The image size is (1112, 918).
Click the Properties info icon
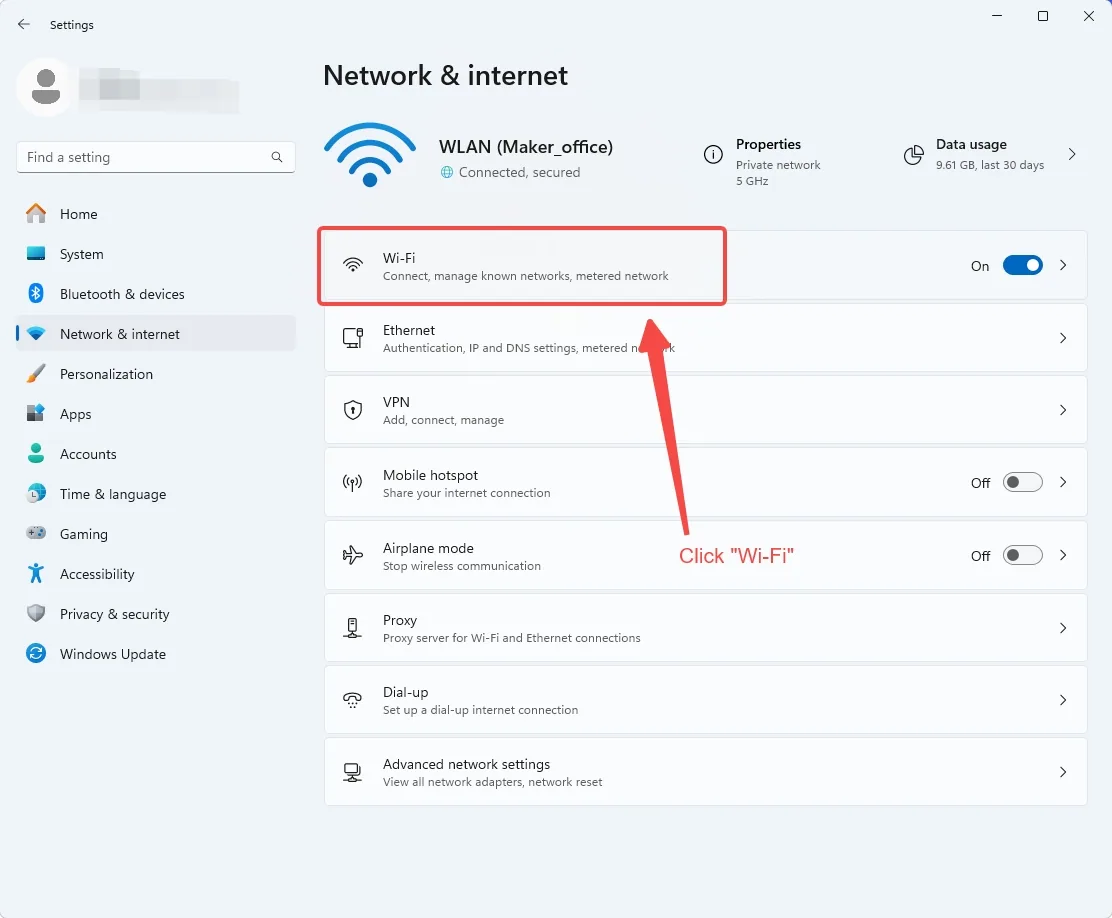[713, 154]
